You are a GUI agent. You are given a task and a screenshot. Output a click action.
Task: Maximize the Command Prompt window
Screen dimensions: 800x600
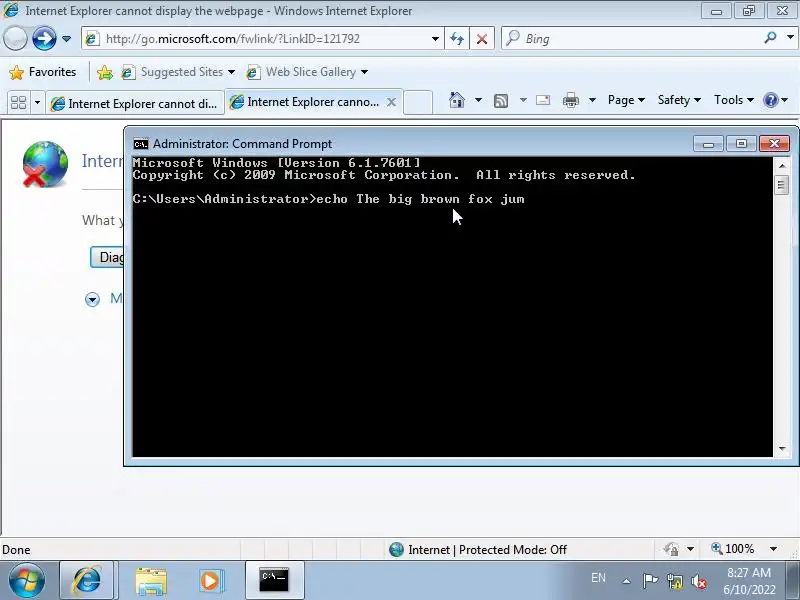741,144
